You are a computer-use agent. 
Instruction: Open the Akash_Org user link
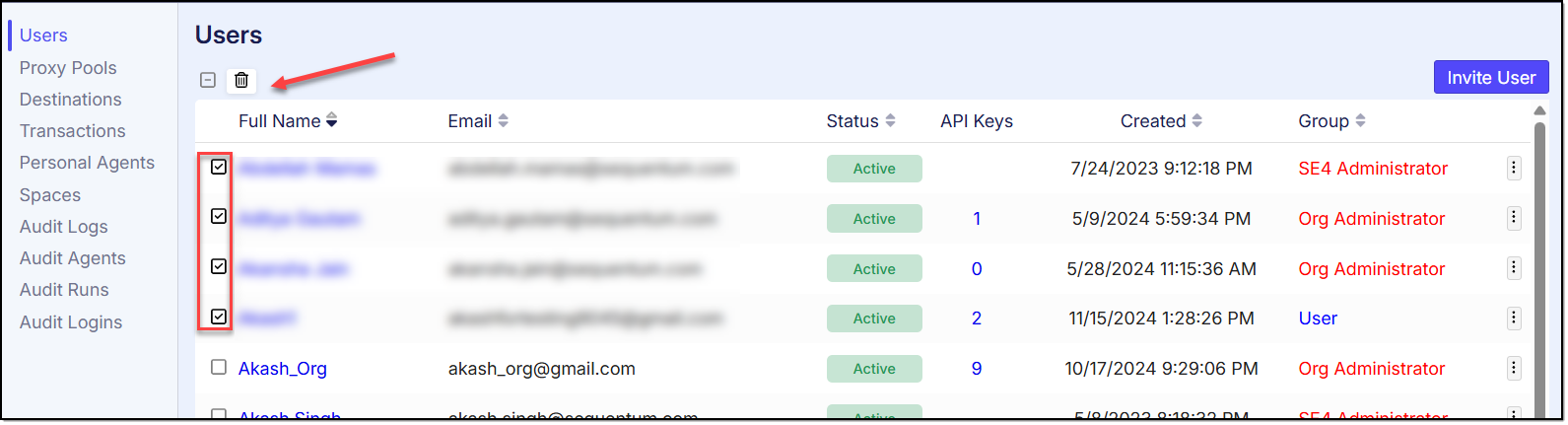[x=283, y=369]
